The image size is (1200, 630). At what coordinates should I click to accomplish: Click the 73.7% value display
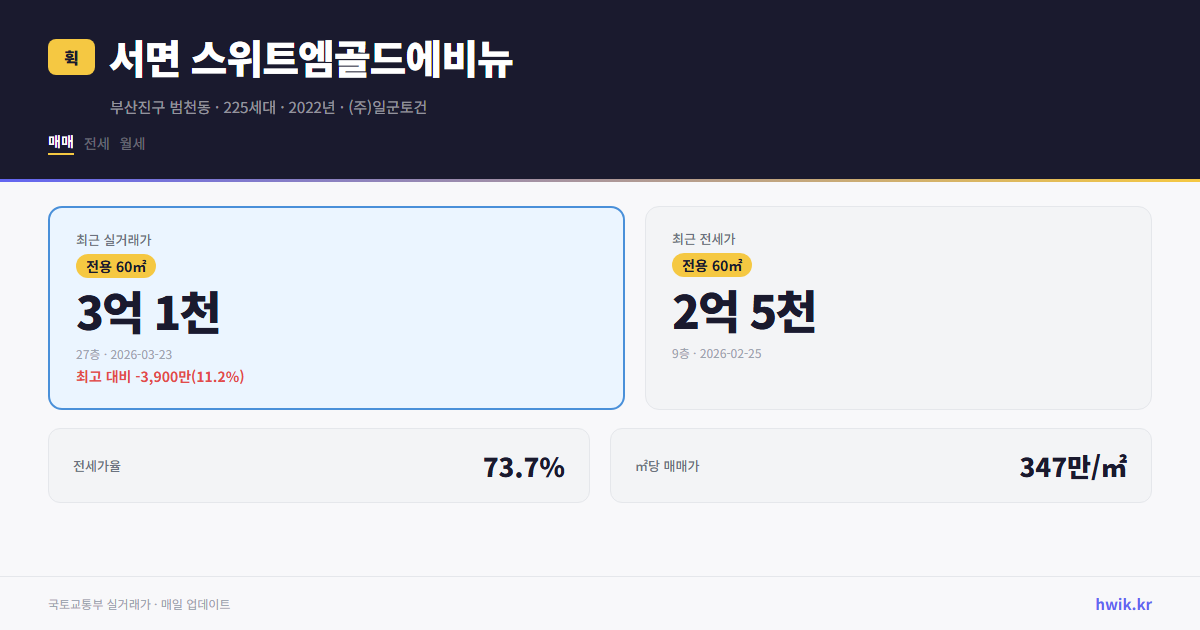523,465
